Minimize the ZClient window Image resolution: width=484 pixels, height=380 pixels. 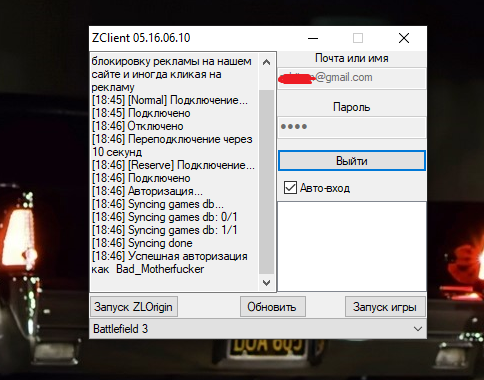point(313,38)
